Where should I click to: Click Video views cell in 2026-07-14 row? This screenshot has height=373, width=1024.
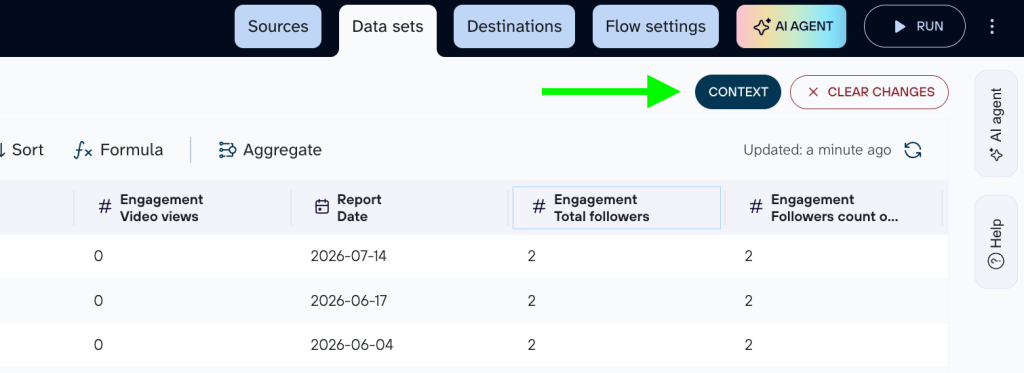pyautogui.click(x=182, y=256)
